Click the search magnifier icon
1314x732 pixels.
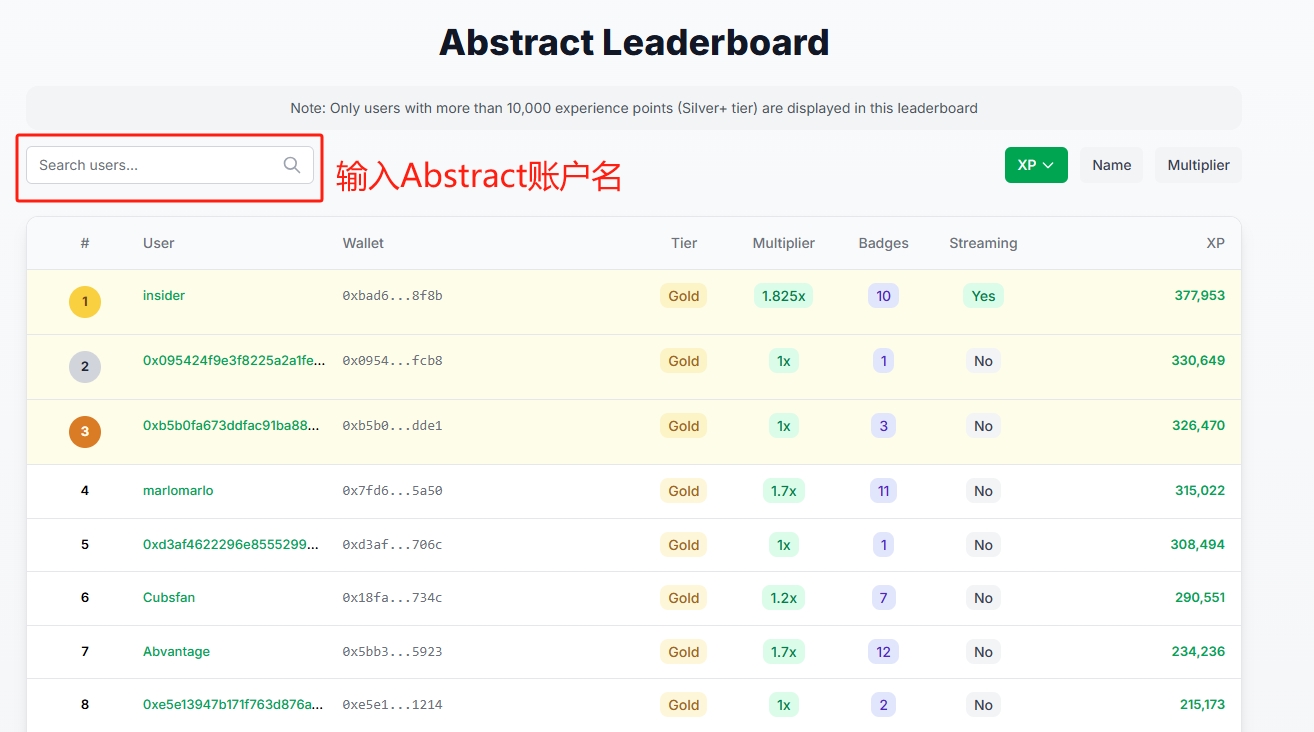coord(292,165)
